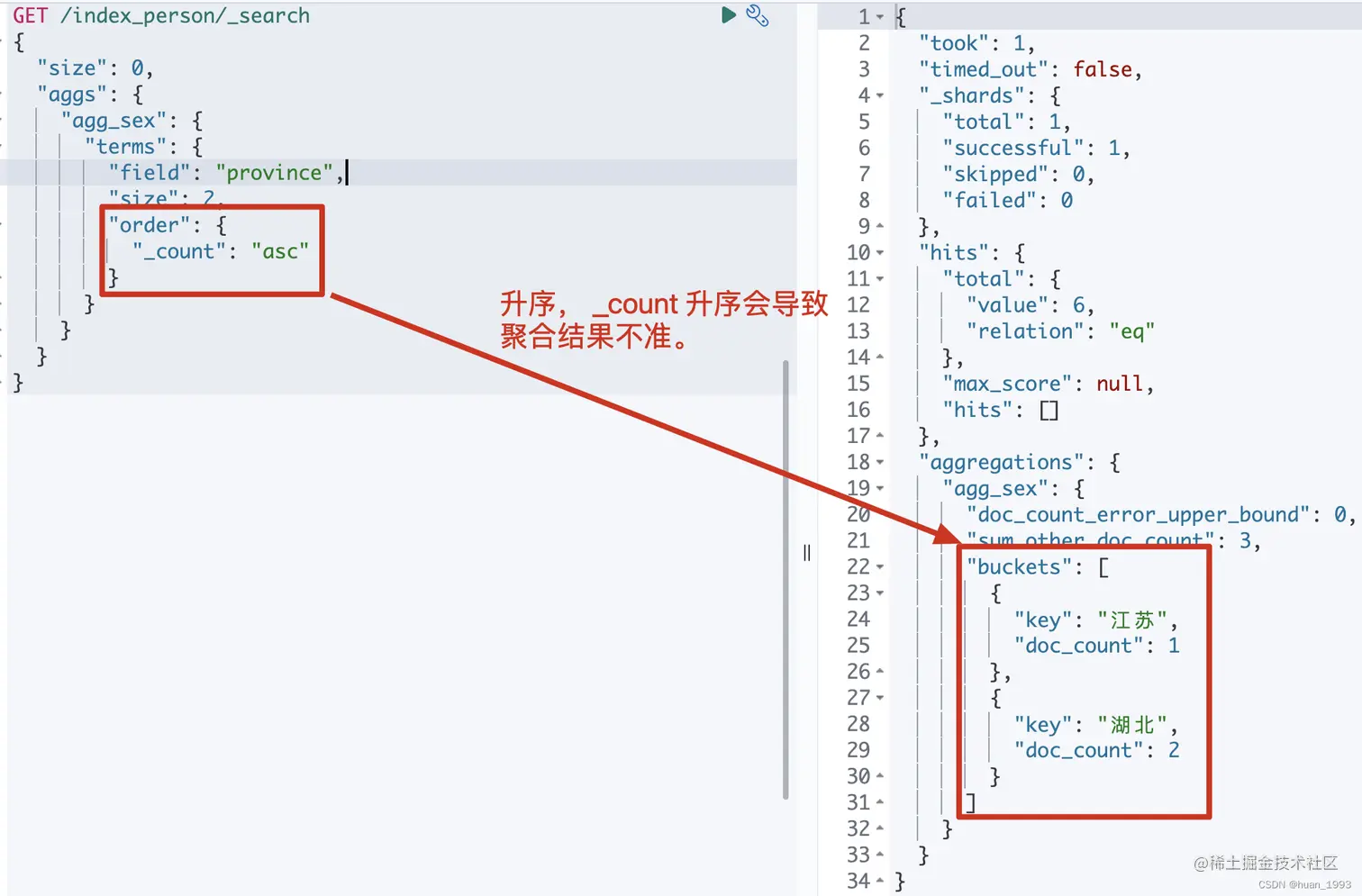Click the "successful": 1 response line

click(1036, 148)
